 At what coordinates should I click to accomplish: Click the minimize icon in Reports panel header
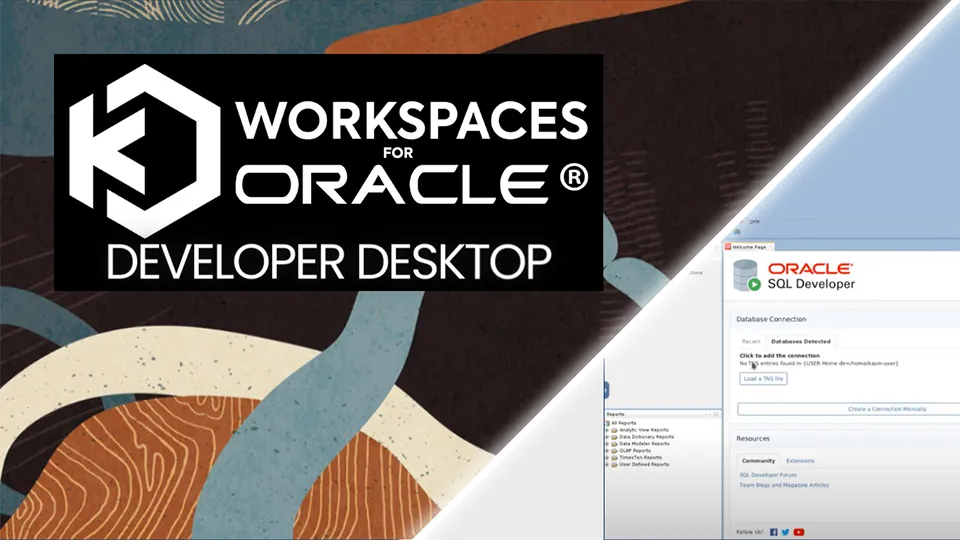[x=714, y=413]
